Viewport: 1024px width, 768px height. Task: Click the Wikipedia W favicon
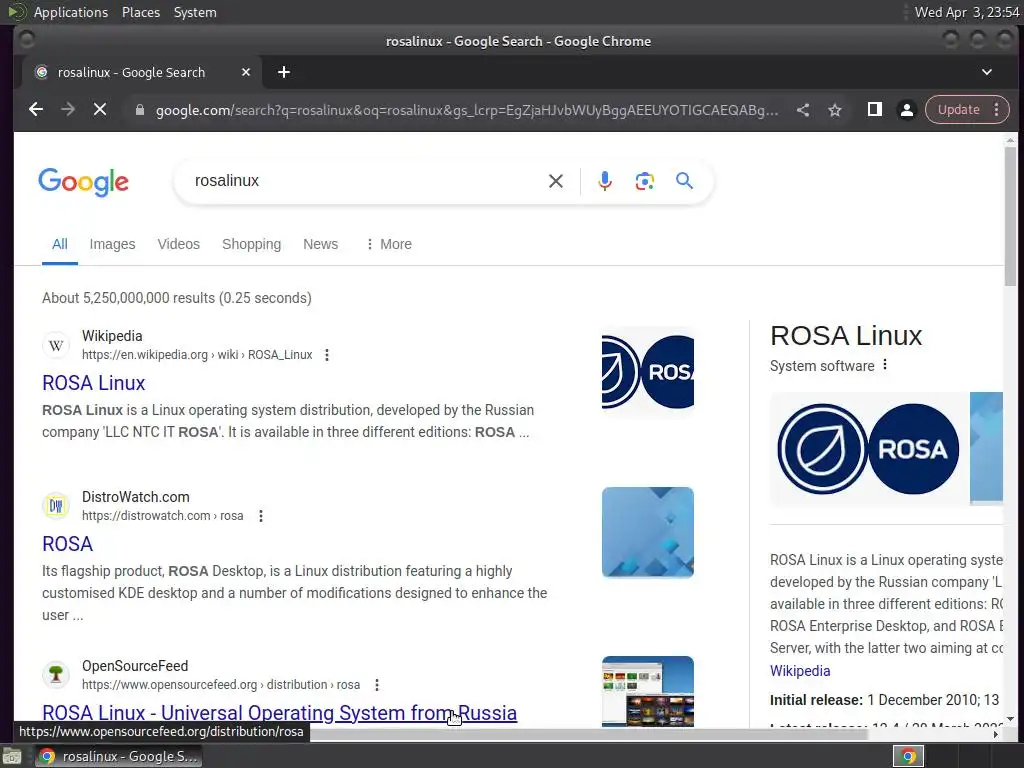[x=56, y=345]
